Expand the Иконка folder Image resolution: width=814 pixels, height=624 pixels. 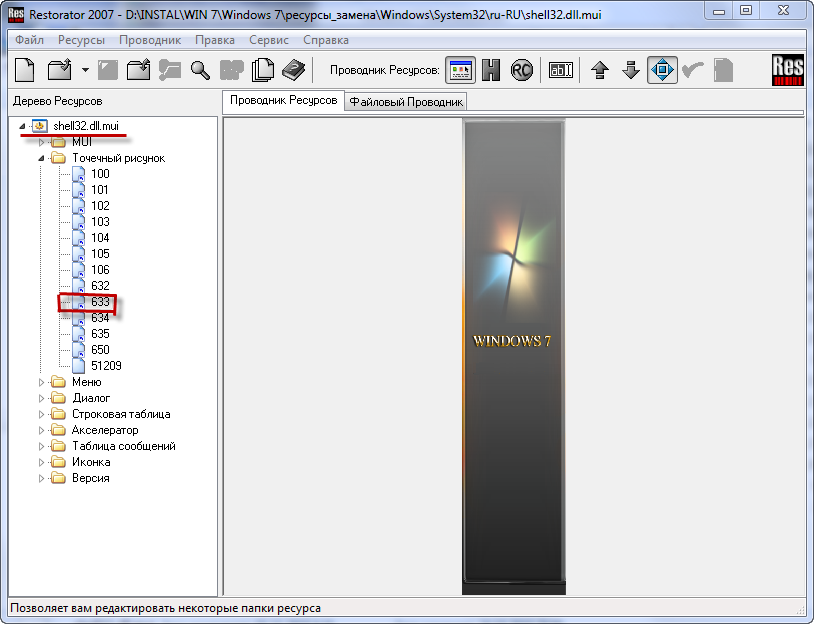(42, 462)
